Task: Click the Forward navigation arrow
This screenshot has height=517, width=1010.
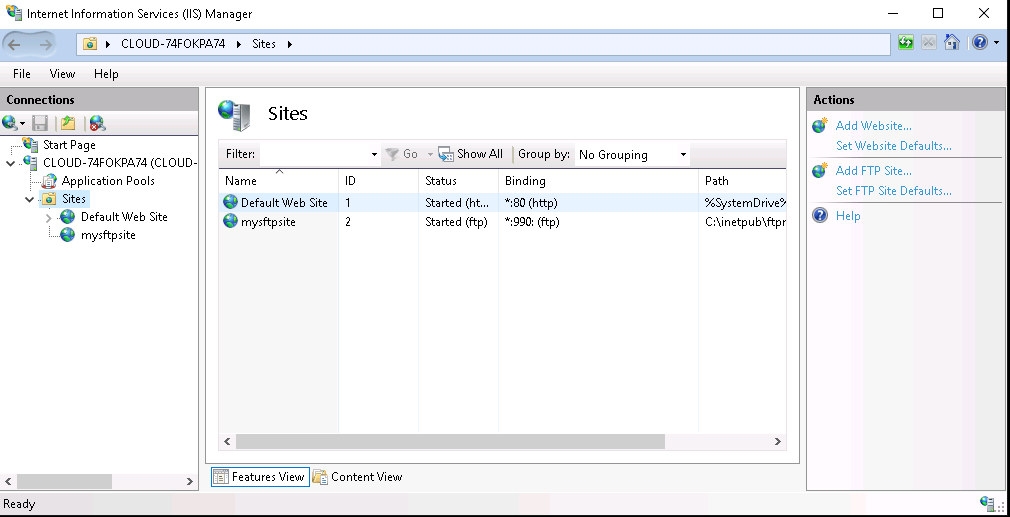Action: (45, 44)
